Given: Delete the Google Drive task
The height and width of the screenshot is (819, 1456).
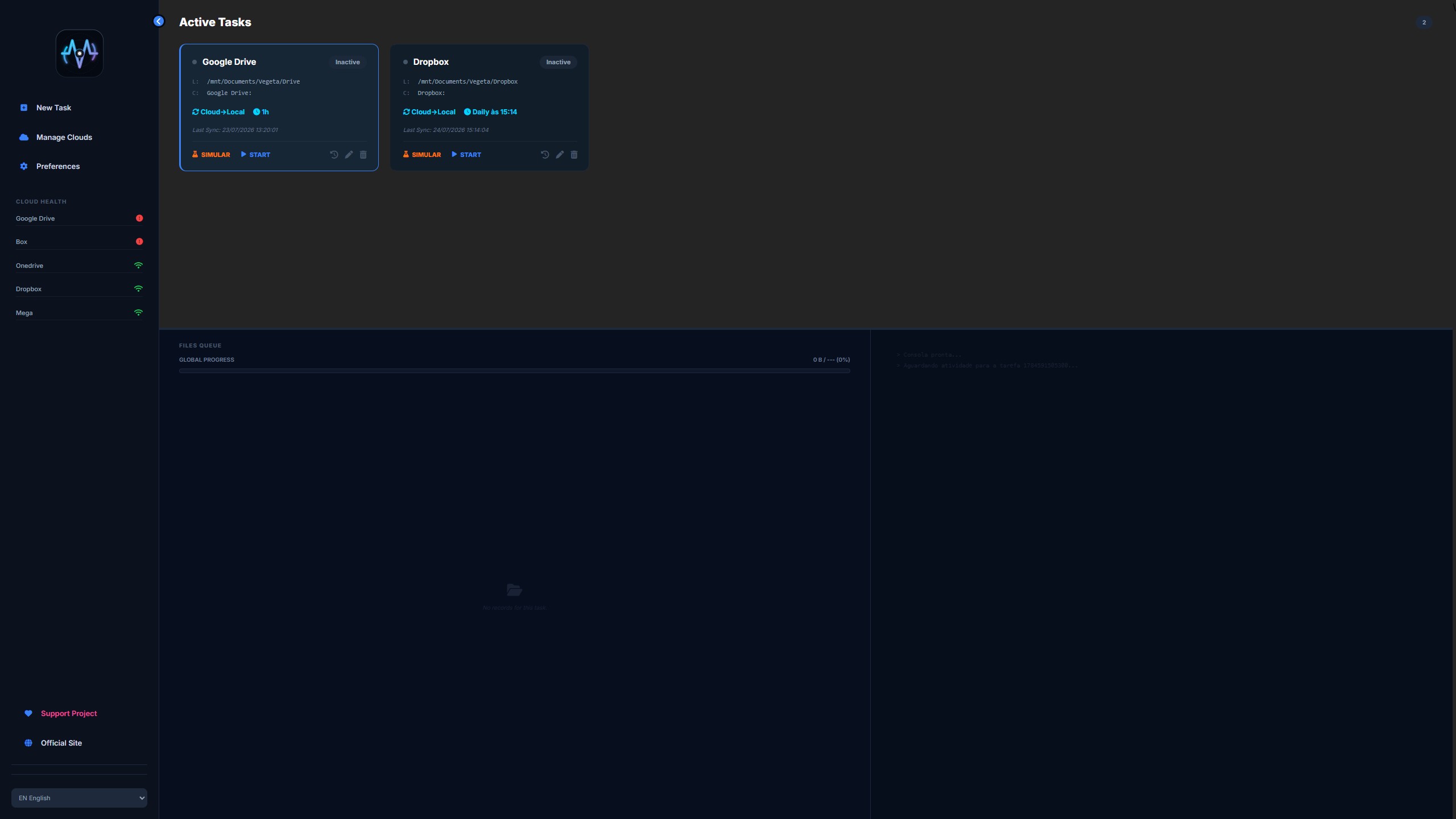Looking at the screenshot, I should 363,155.
